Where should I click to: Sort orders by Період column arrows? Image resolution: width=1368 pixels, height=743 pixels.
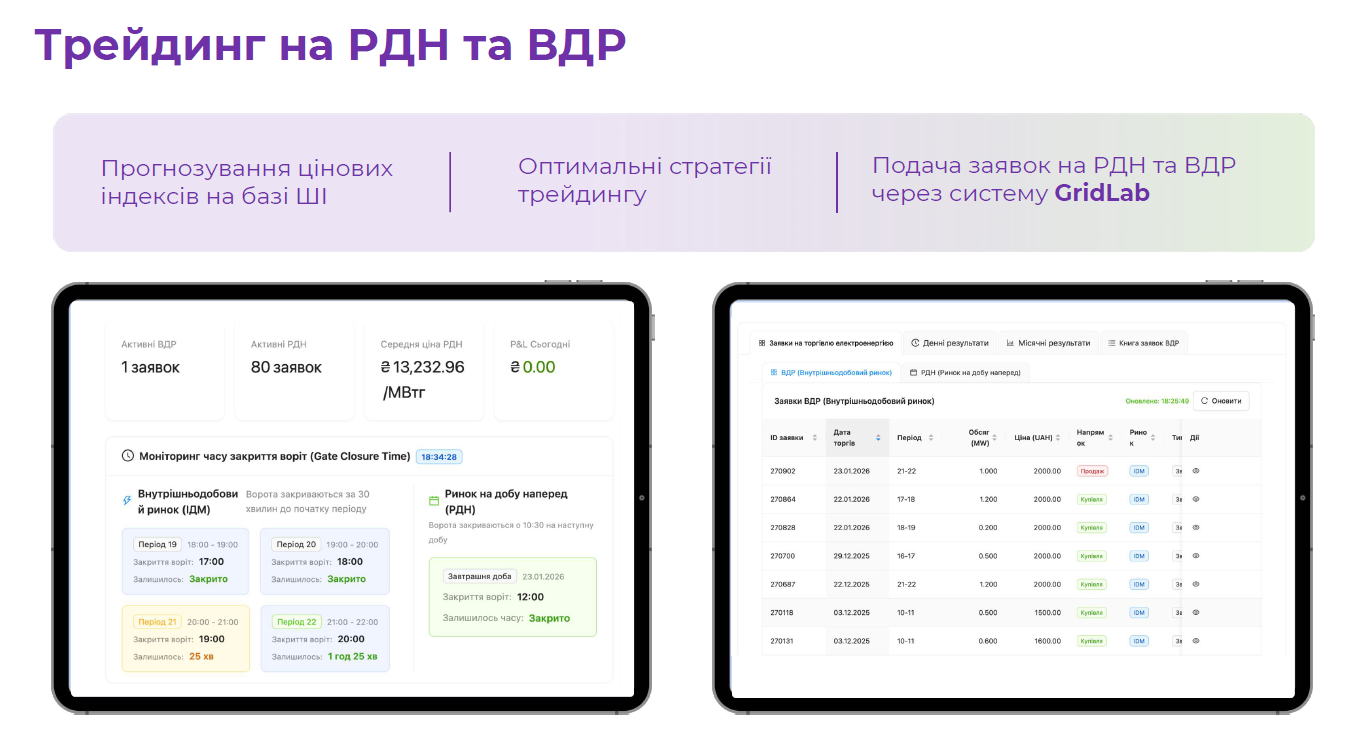[931, 438]
